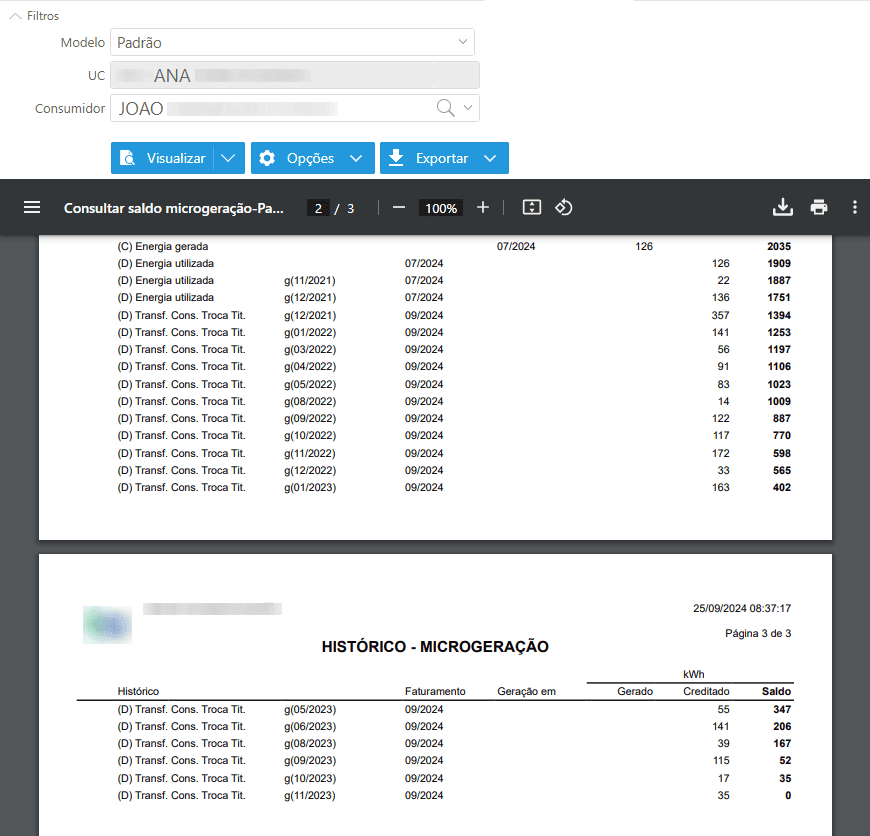Open the Exportar menu
Image resolution: width=870 pixels, height=836 pixels.
tap(444, 158)
